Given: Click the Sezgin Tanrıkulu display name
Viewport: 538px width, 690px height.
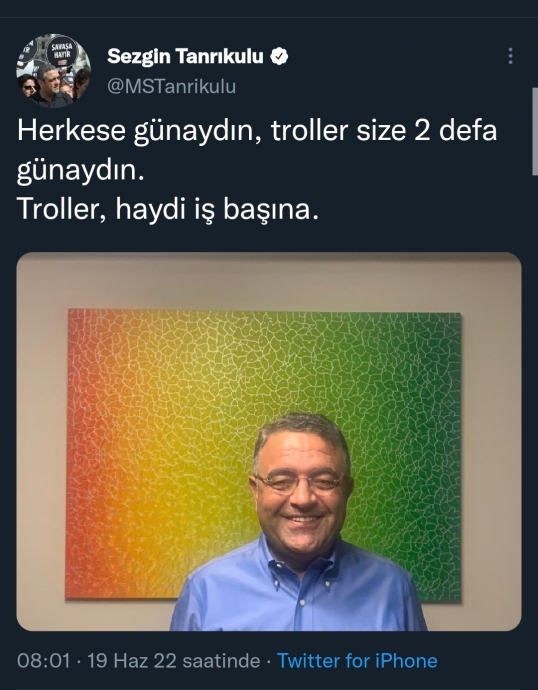Looking at the screenshot, I should click(x=185, y=56).
